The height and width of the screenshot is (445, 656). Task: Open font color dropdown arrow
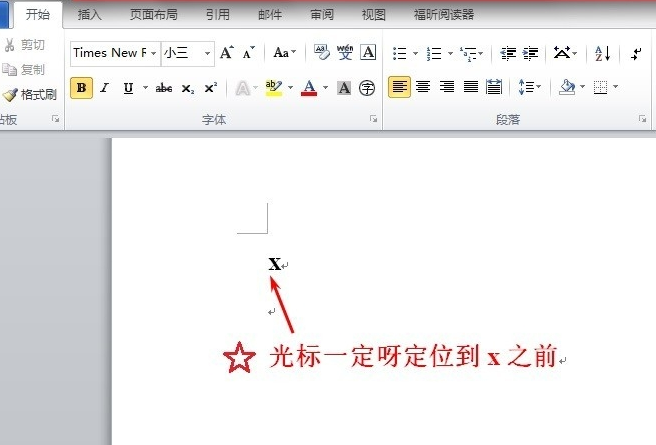point(324,88)
